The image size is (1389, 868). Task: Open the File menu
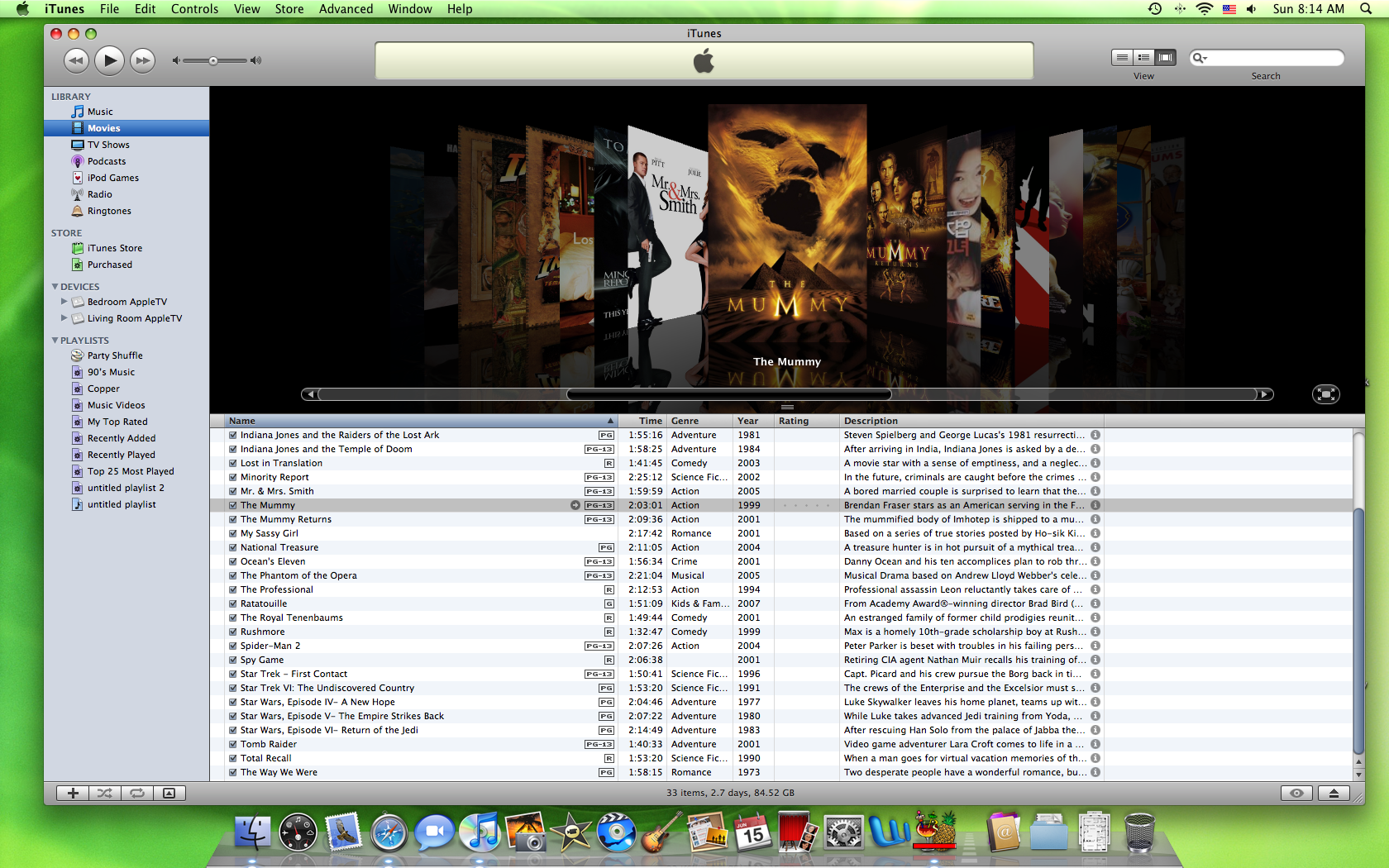click(x=109, y=9)
